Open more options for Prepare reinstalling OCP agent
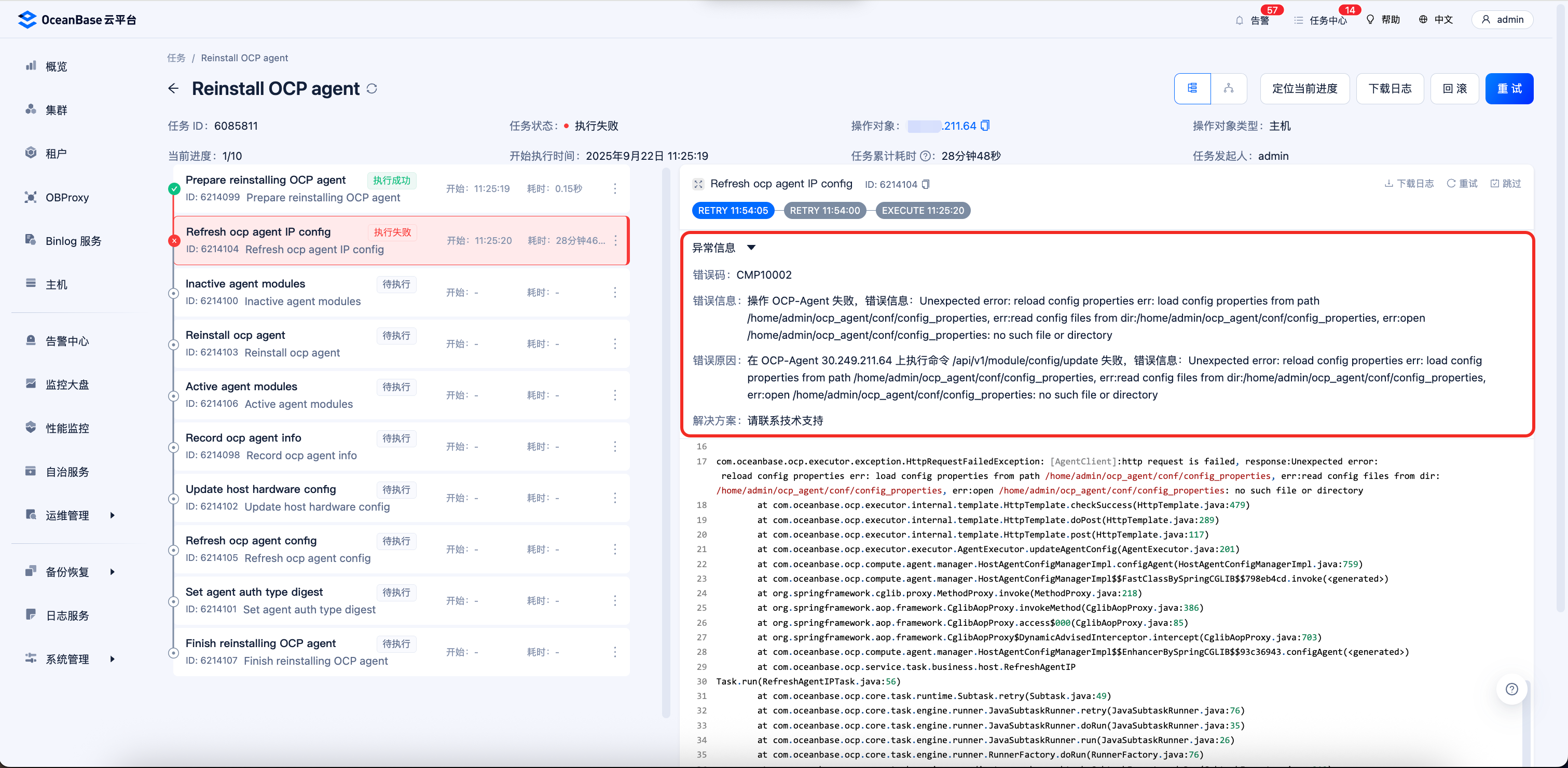This screenshot has width=1568, height=768. coord(615,189)
